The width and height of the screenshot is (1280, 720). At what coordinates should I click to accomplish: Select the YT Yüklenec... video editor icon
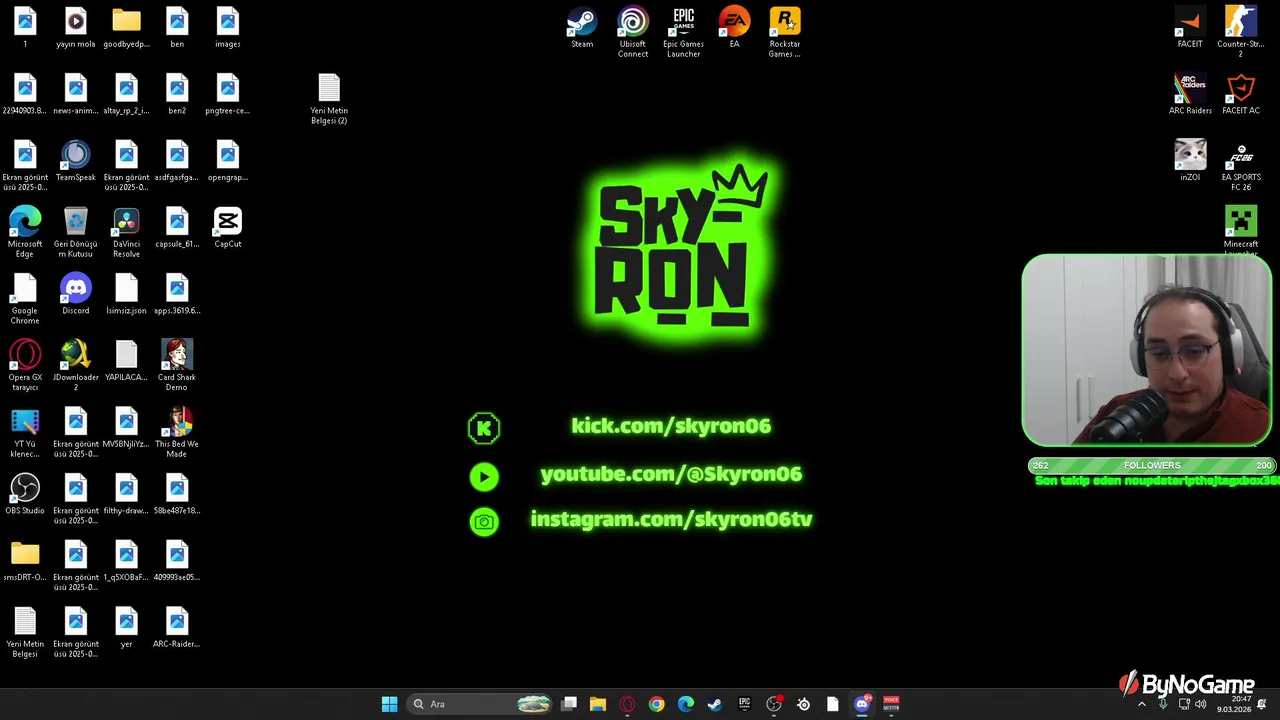tap(25, 433)
